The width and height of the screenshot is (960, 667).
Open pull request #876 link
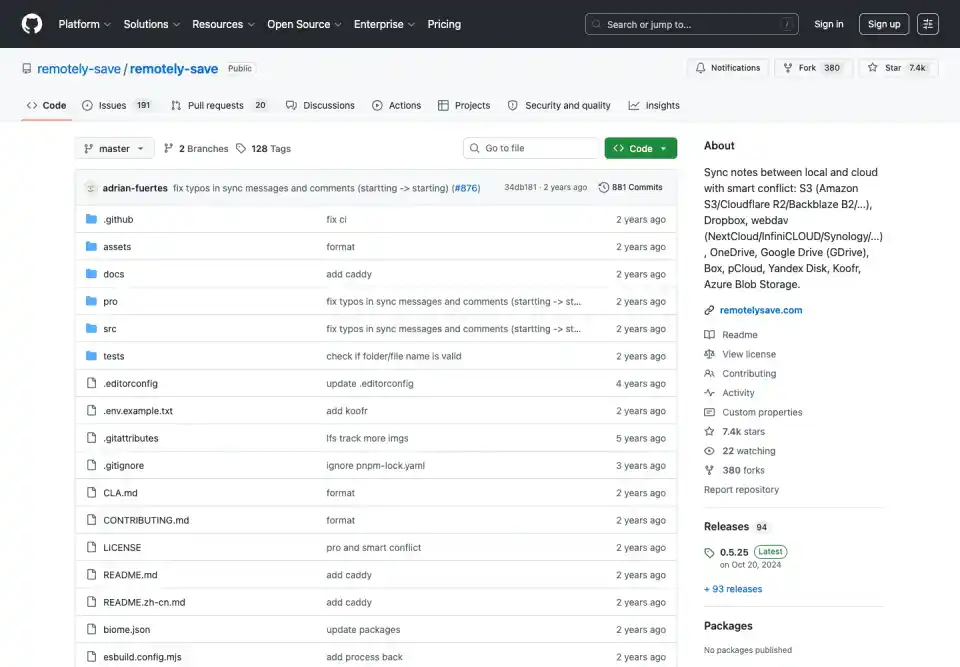pos(466,188)
